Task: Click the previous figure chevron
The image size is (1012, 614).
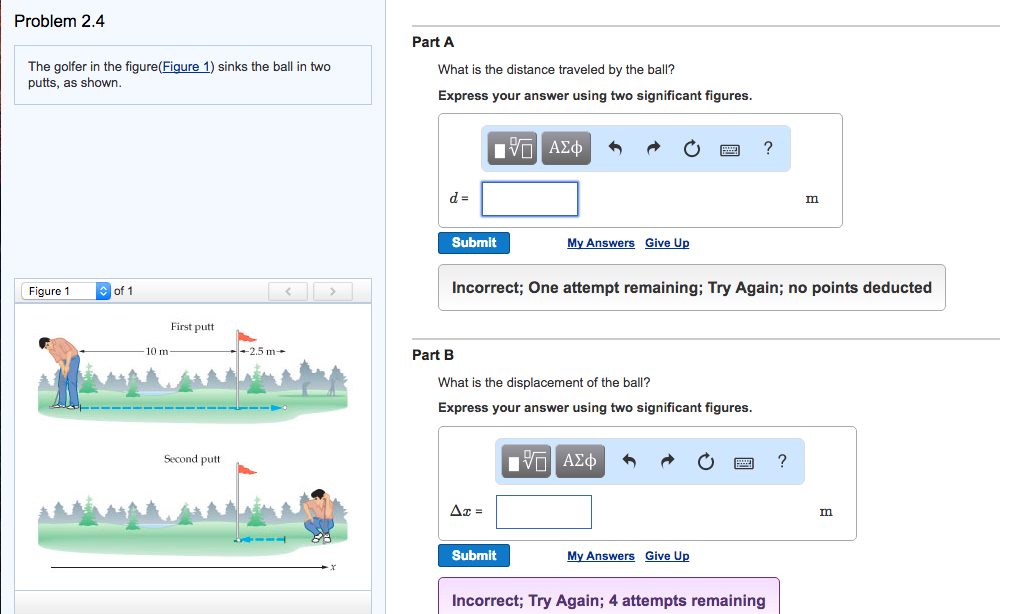Action: coord(288,290)
